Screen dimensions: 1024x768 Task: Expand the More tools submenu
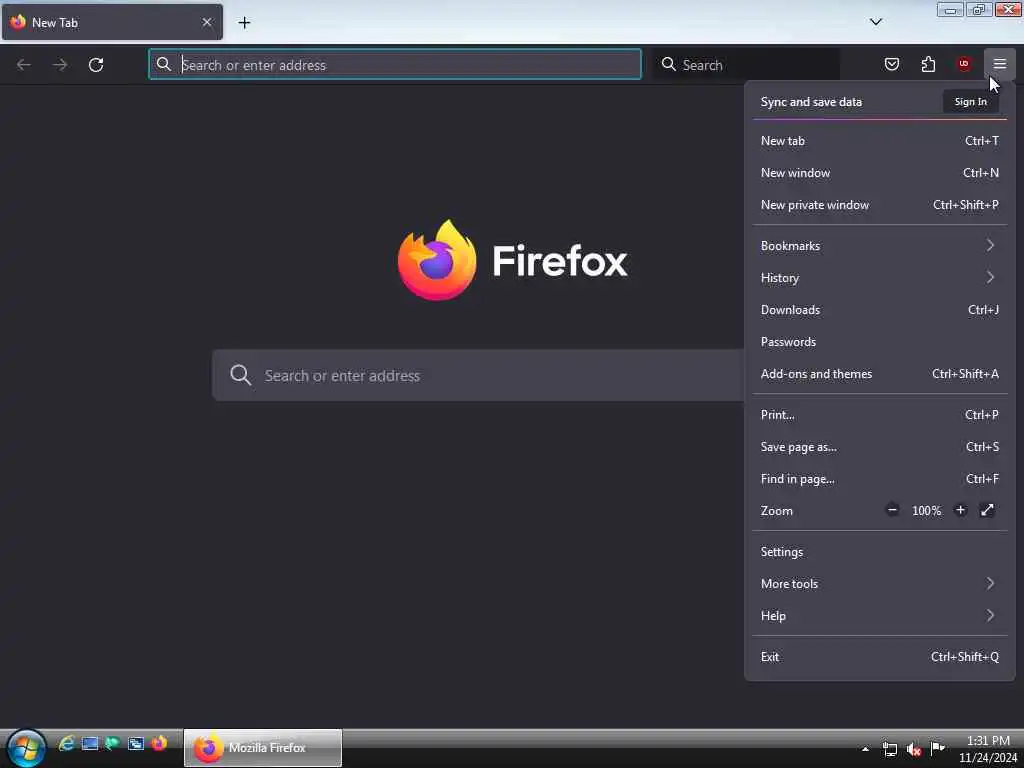880,584
